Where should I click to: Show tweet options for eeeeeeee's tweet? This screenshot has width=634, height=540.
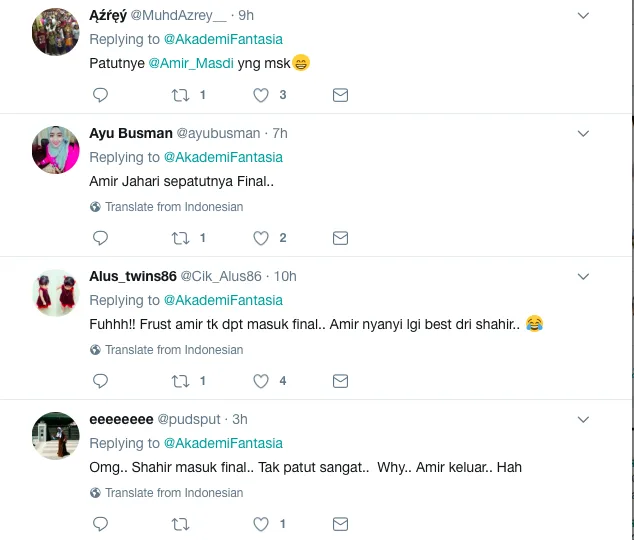(x=585, y=419)
